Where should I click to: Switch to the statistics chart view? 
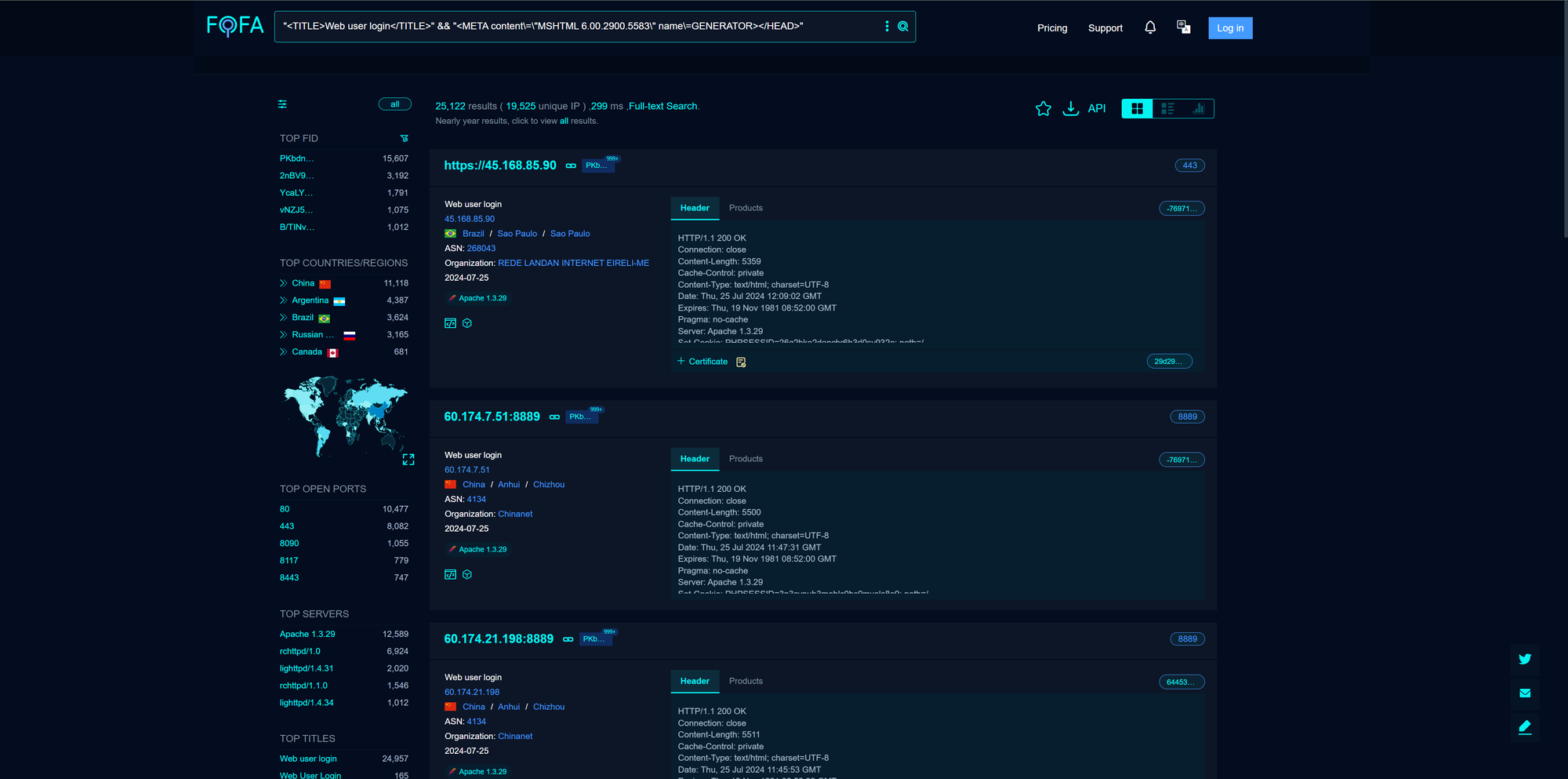pos(1198,108)
